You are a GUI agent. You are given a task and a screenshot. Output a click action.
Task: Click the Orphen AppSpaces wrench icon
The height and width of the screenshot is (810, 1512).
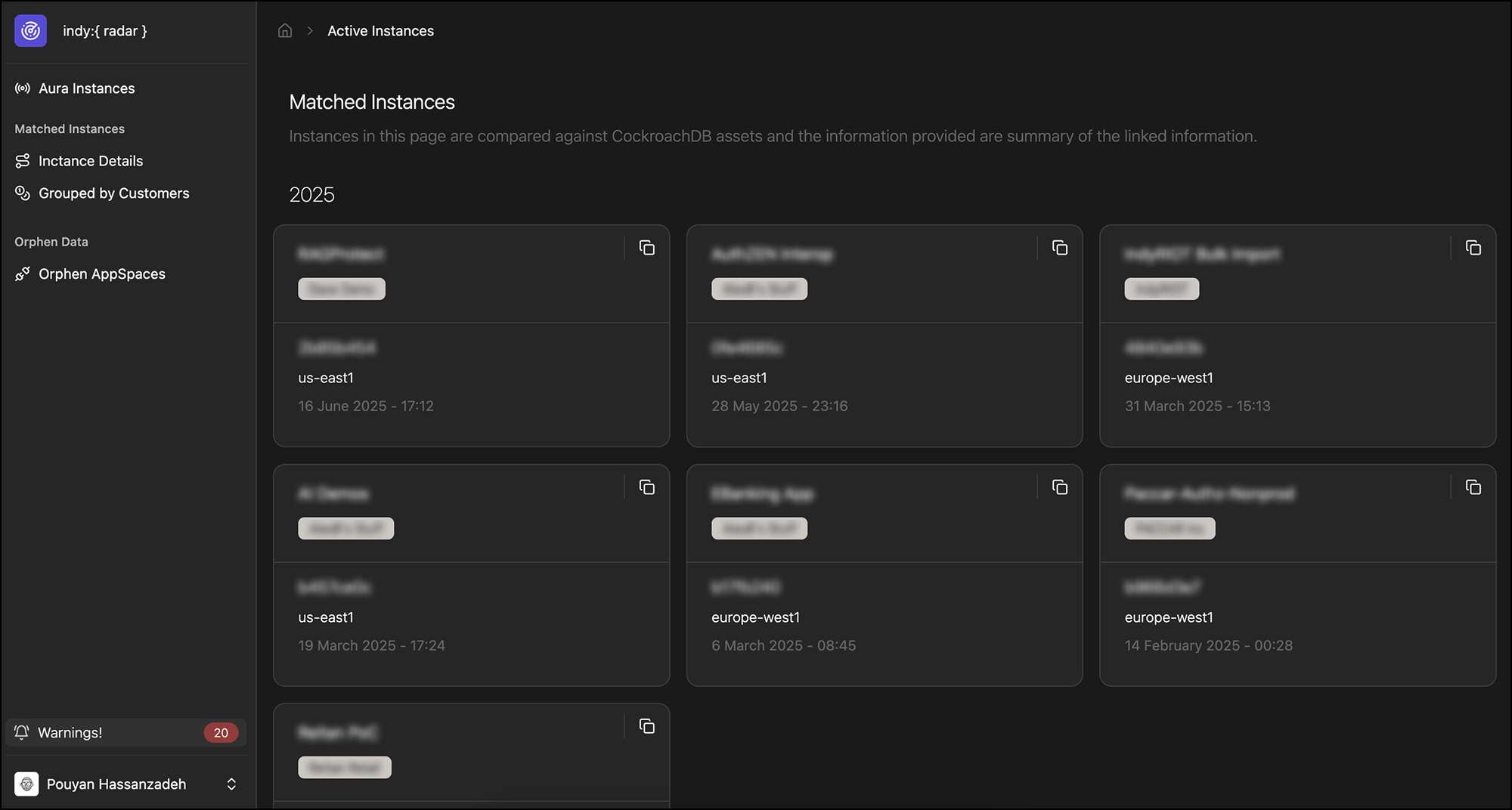coord(22,274)
